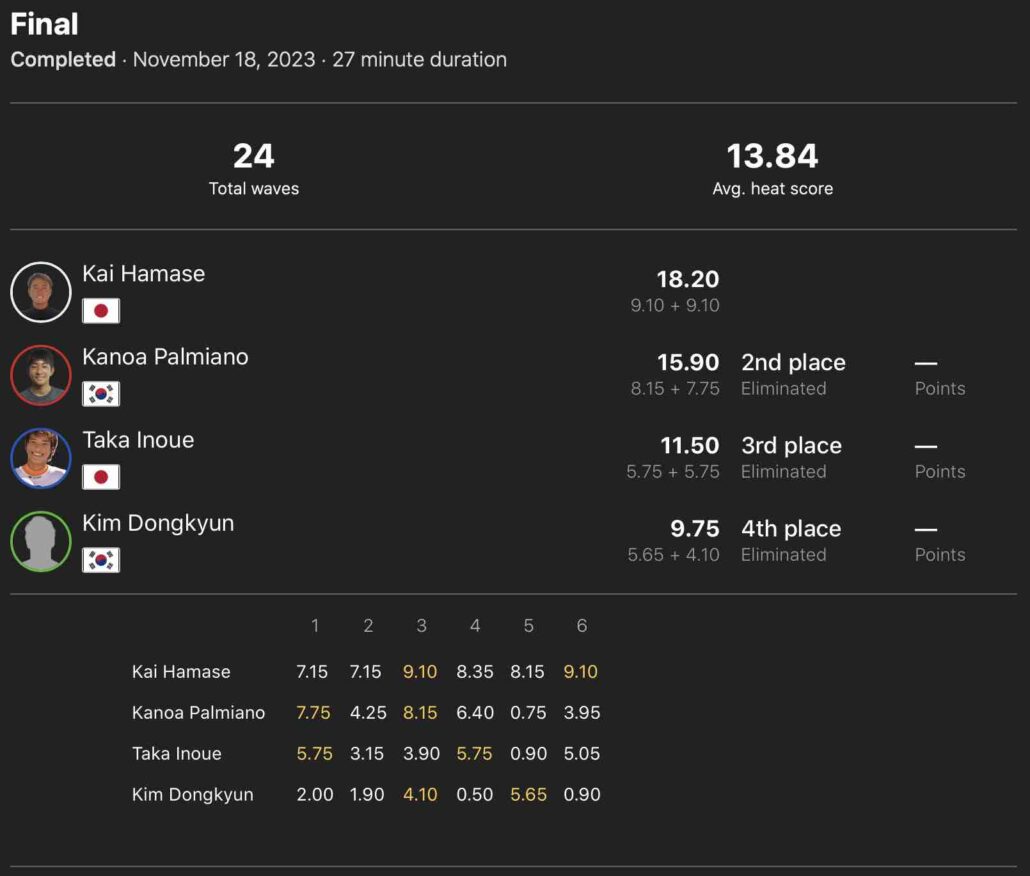
Task: Select Kanoa Palmiano's highlighted 8.15 wave score
Action: coord(420,713)
